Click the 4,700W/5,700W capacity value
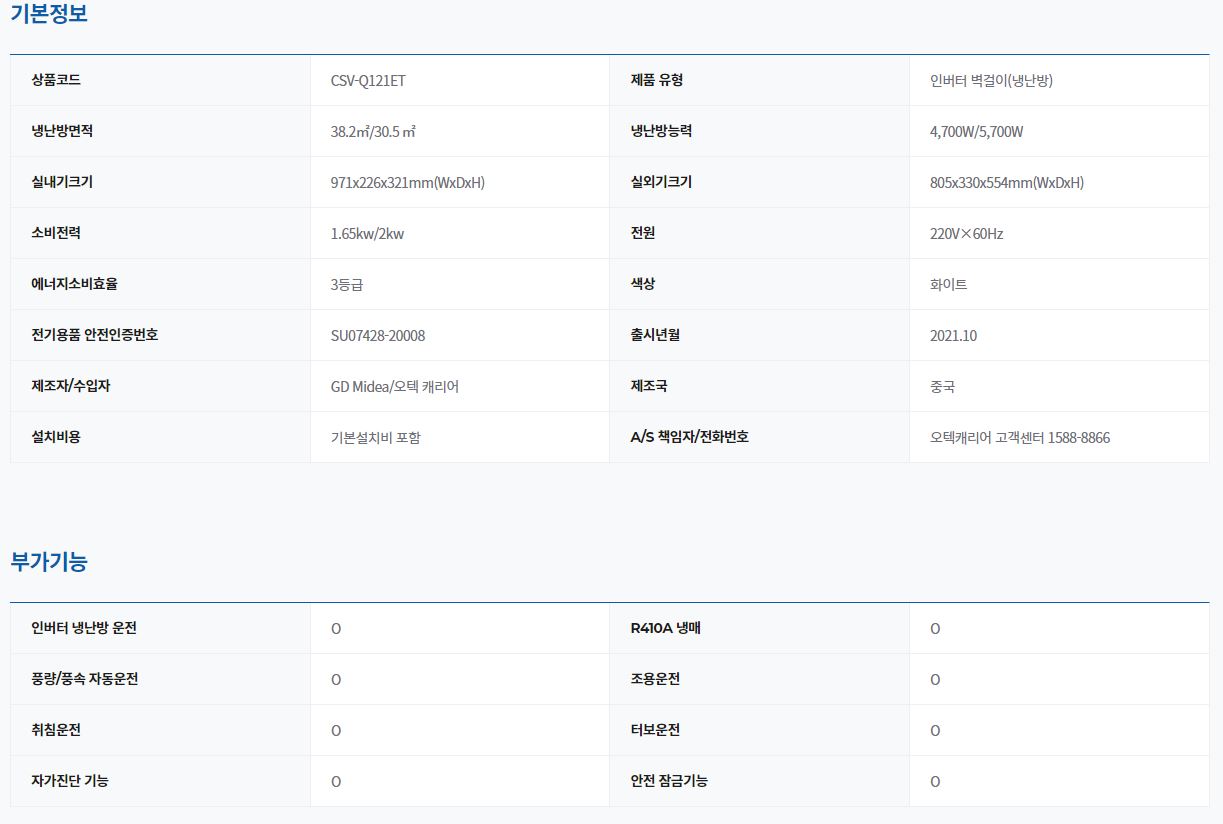 (976, 132)
